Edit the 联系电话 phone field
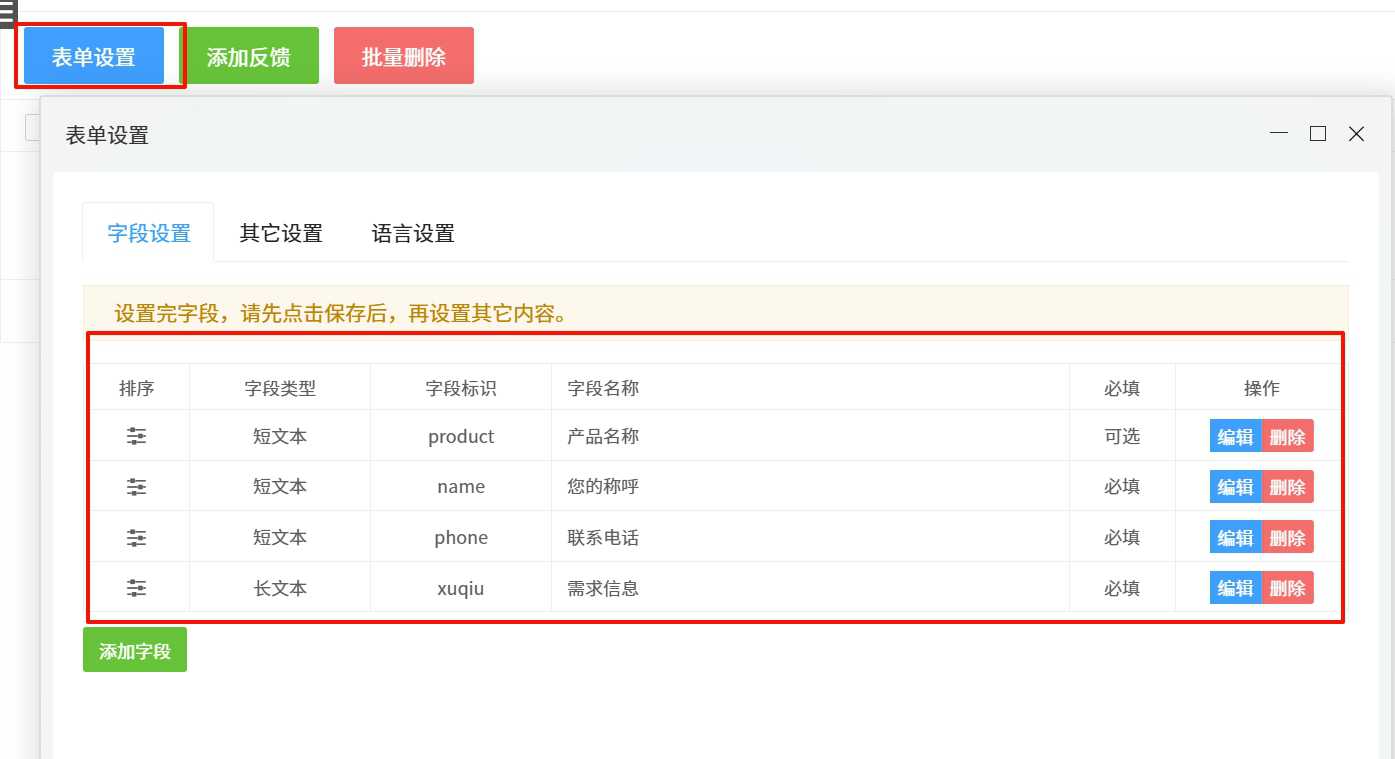Image resolution: width=1395 pixels, height=759 pixels. pos(1236,537)
